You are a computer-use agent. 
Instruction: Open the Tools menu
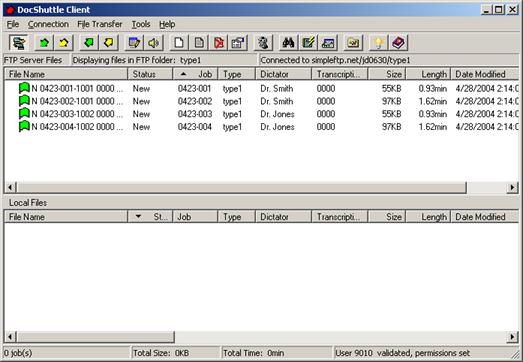[141, 24]
